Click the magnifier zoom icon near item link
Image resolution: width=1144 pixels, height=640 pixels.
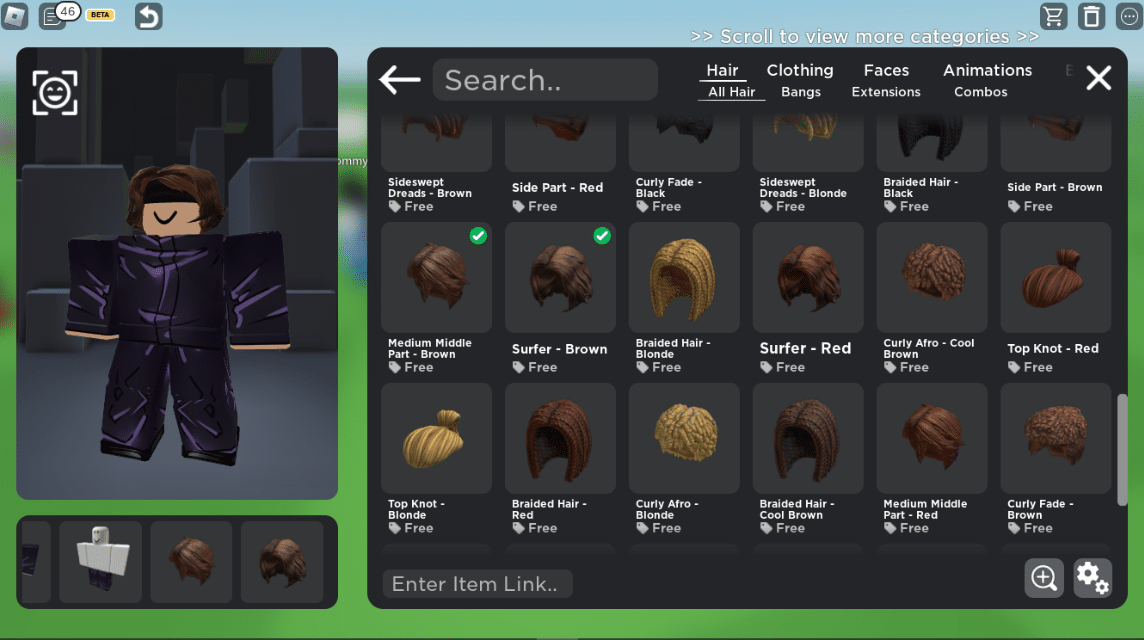[1043, 578]
